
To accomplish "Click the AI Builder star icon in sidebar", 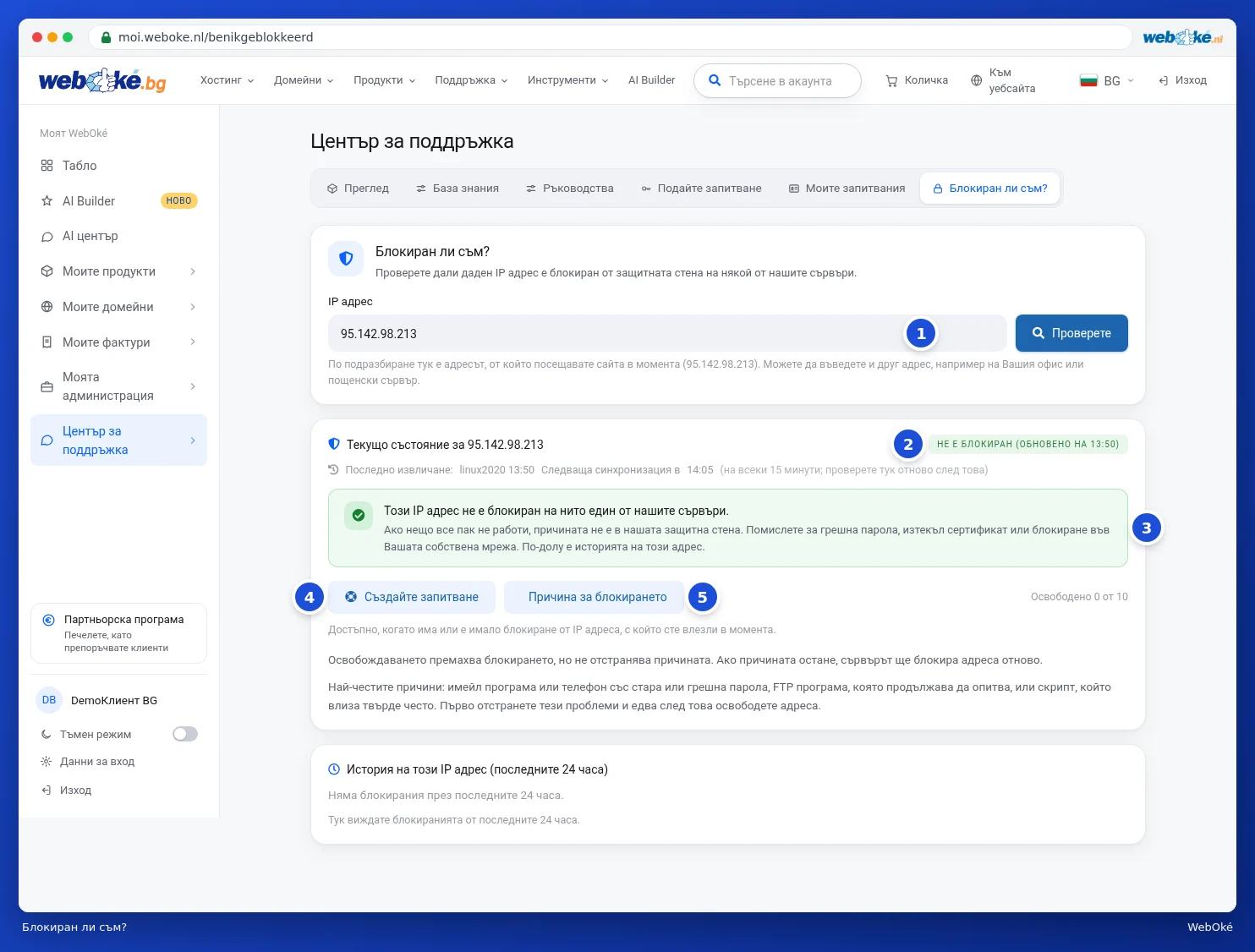I will [47, 201].
